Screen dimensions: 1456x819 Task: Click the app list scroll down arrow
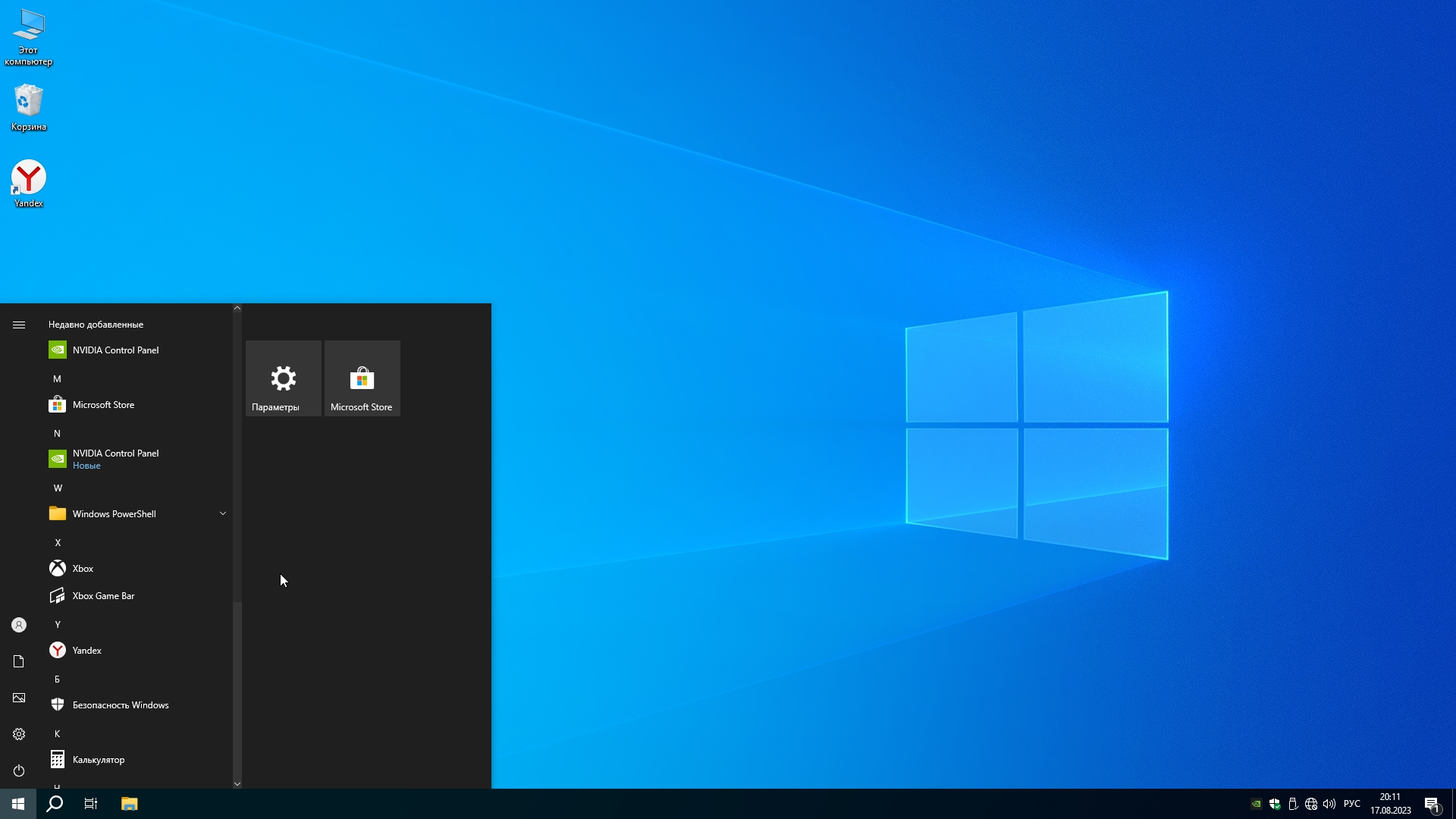pos(237,784)
